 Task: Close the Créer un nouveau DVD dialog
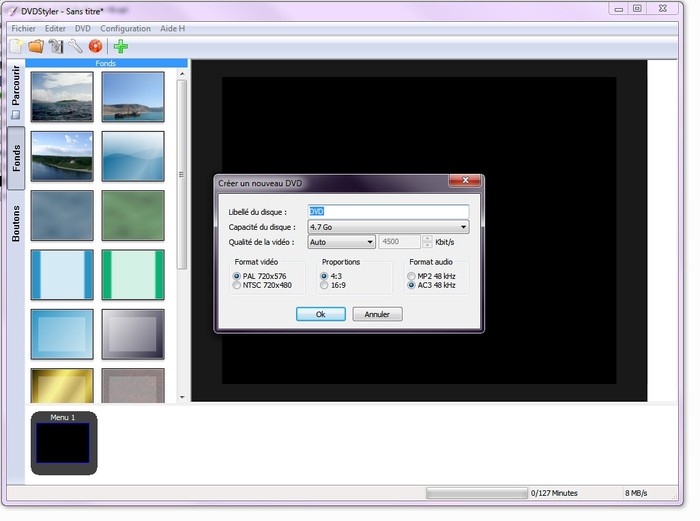(465, 180)
